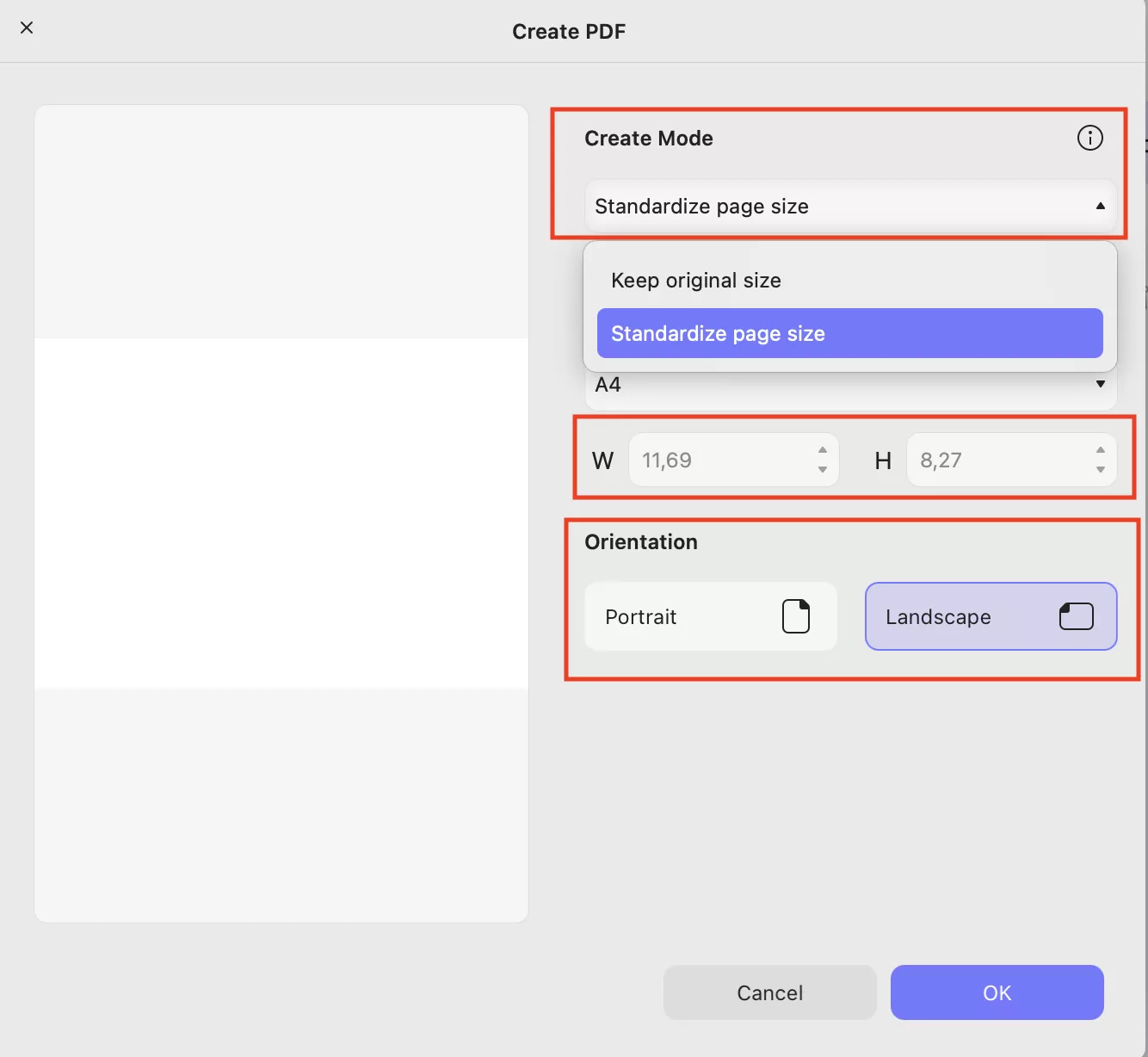
Task: Click the upward stepper beside the H field
Action: click(1101, 451)
